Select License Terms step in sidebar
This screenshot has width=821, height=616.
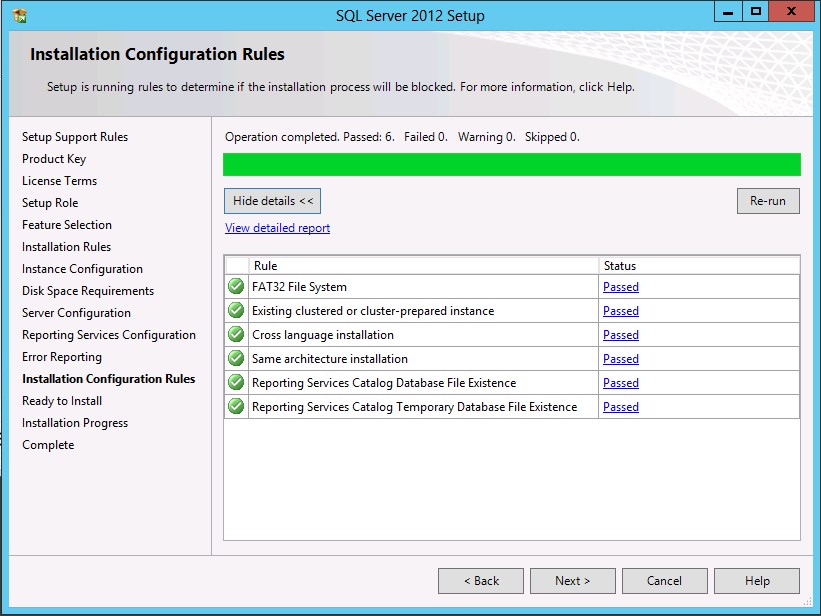[59, 181]
